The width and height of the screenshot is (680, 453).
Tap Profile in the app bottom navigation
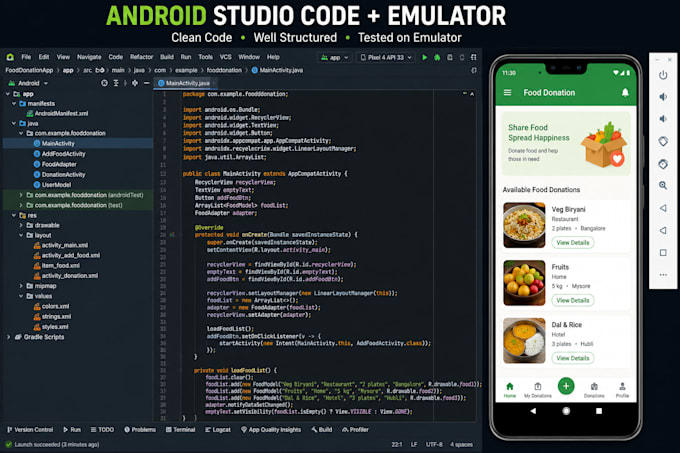click(622, 390)
